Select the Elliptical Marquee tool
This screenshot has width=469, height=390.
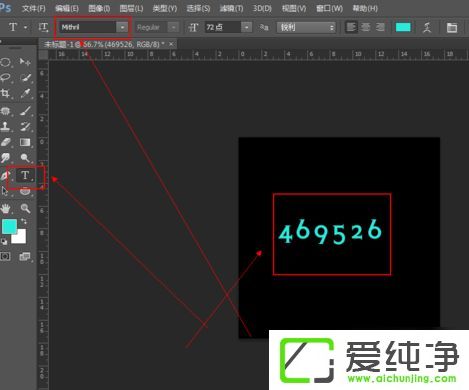tap(6, 62)
